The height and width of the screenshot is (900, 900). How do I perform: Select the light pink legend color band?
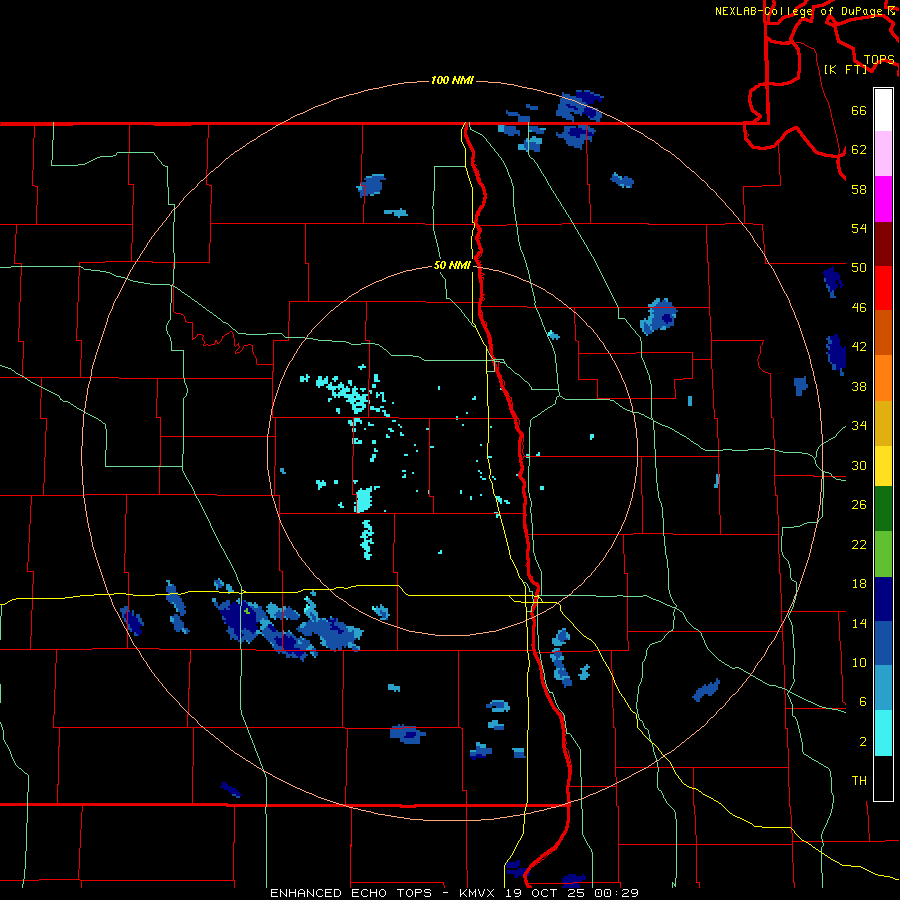(883, 153)
